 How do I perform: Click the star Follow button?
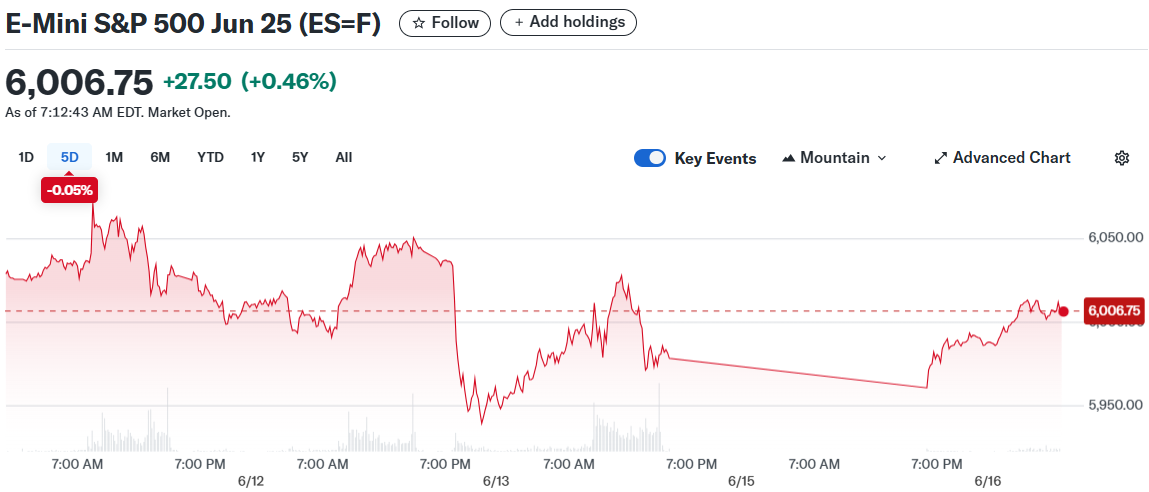[x=445, y=23]
